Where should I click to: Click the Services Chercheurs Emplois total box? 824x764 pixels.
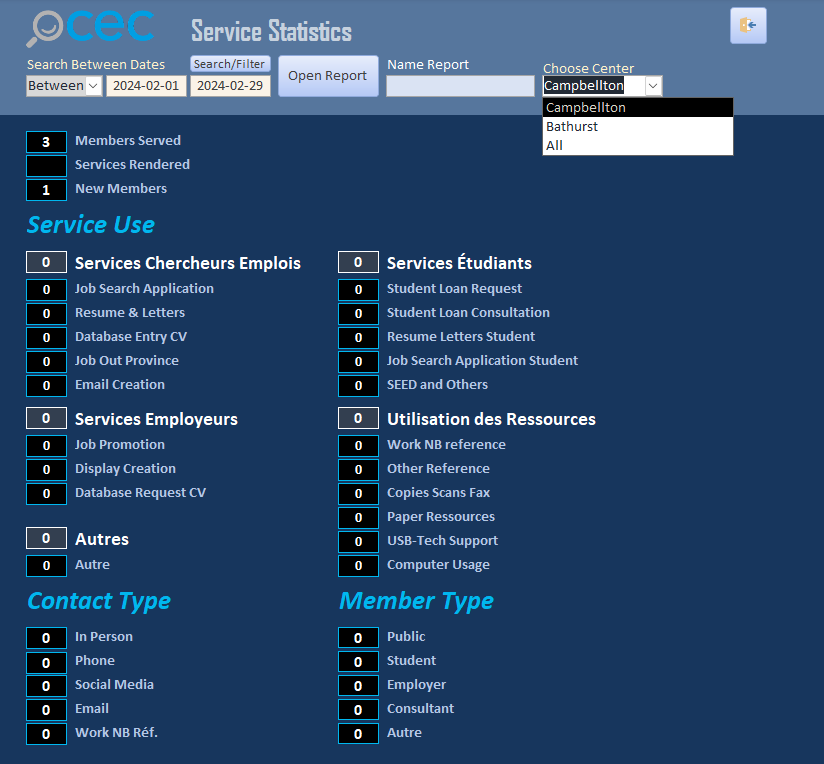(x=46, y=262)
